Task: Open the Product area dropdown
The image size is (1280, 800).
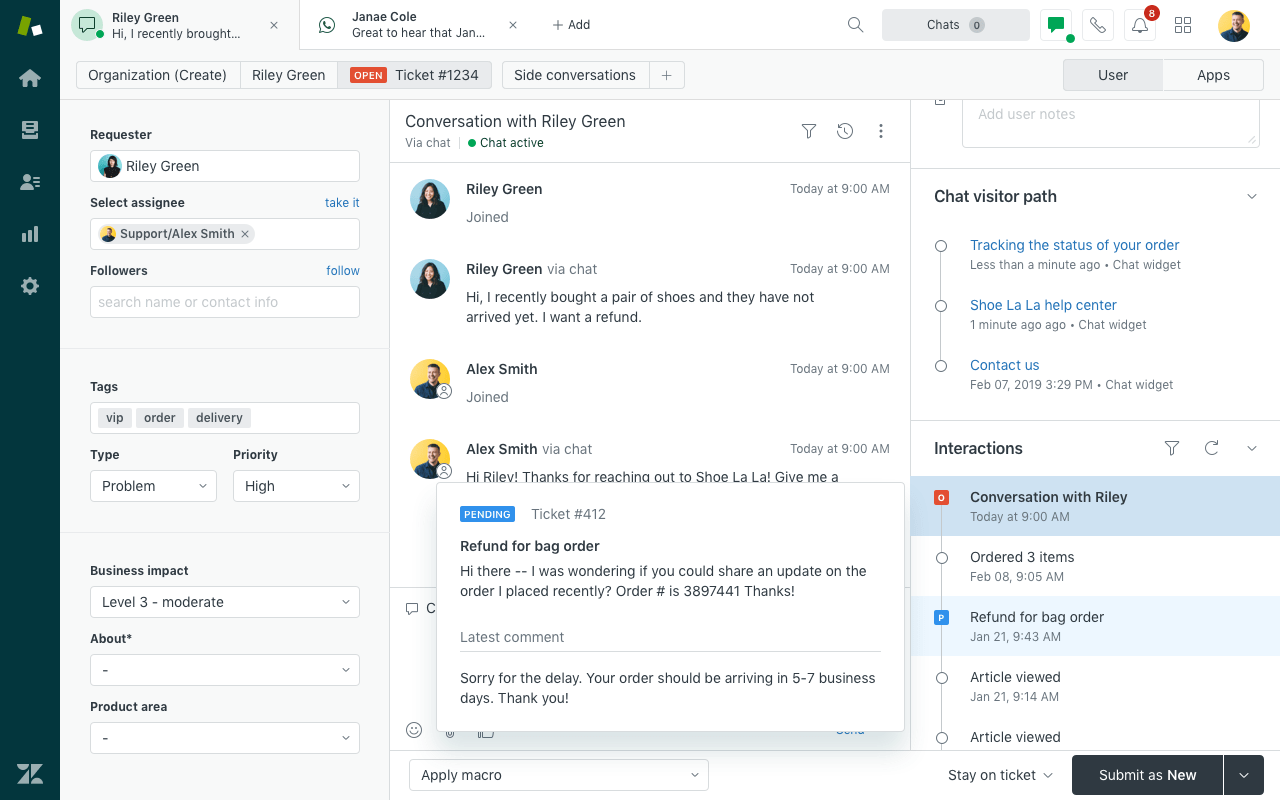Action: pos(225,738)
